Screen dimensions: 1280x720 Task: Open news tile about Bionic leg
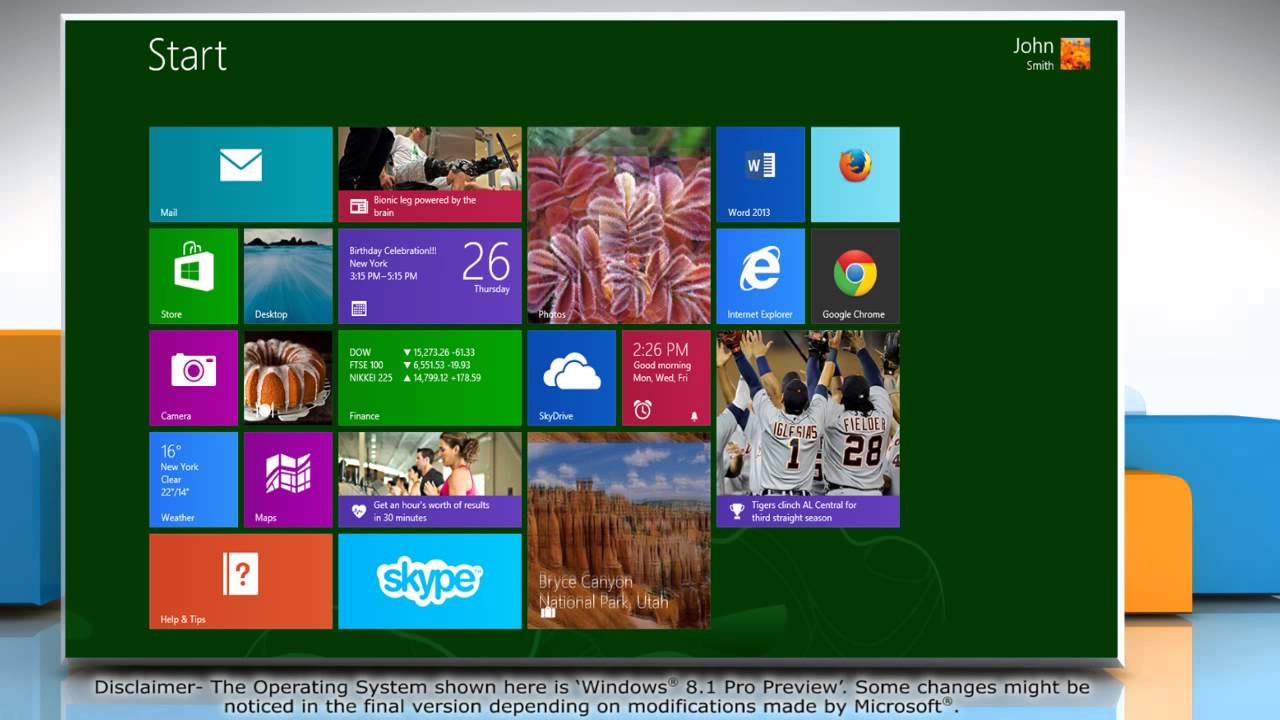[x=430, y=174]
